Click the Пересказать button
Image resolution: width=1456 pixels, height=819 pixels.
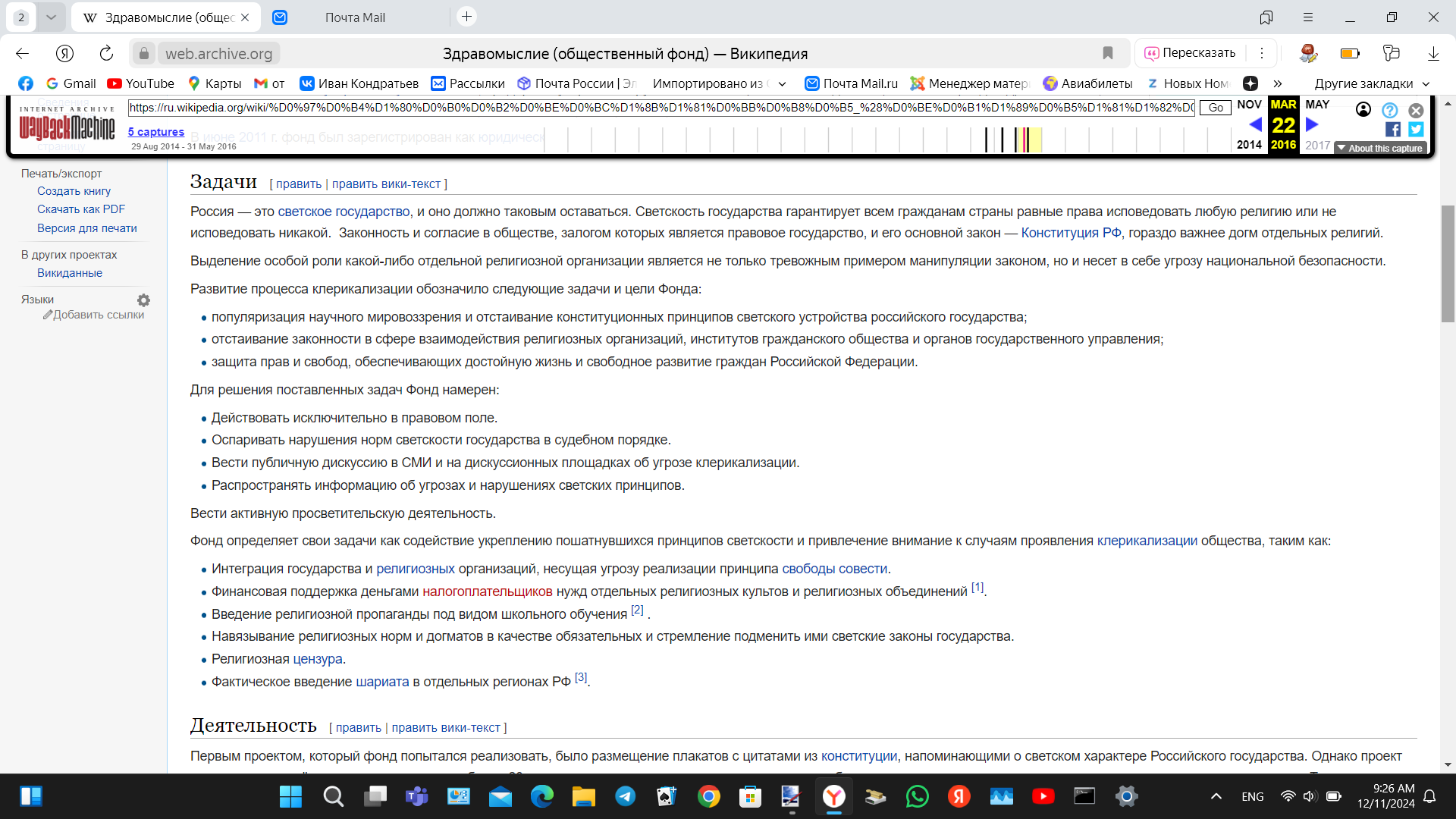point(1191,53)
